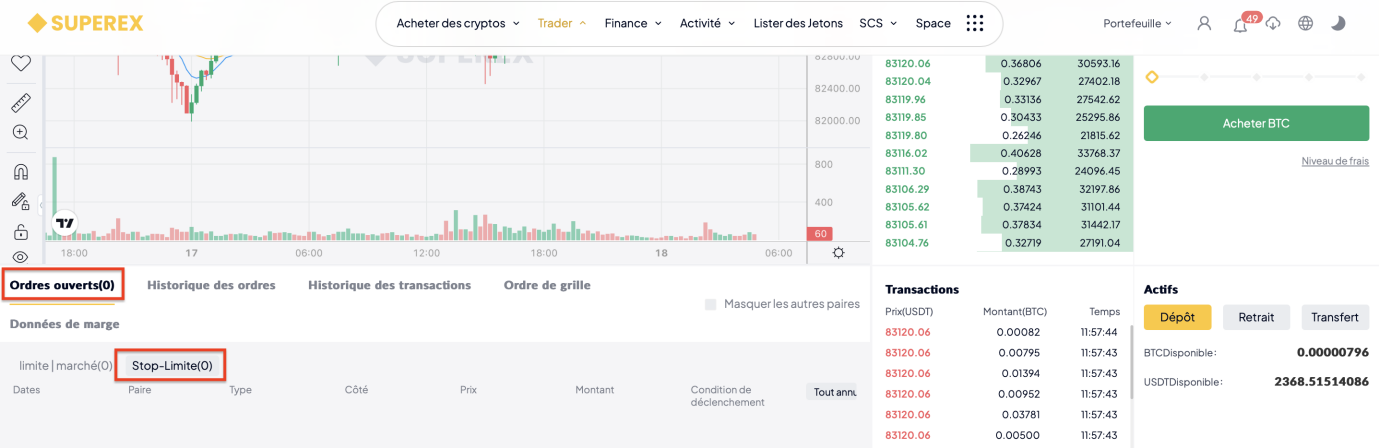The width and height of the screenshot is (1379, 448).
Task: Click the red 60 price-axis label
Action: [819, 234]
